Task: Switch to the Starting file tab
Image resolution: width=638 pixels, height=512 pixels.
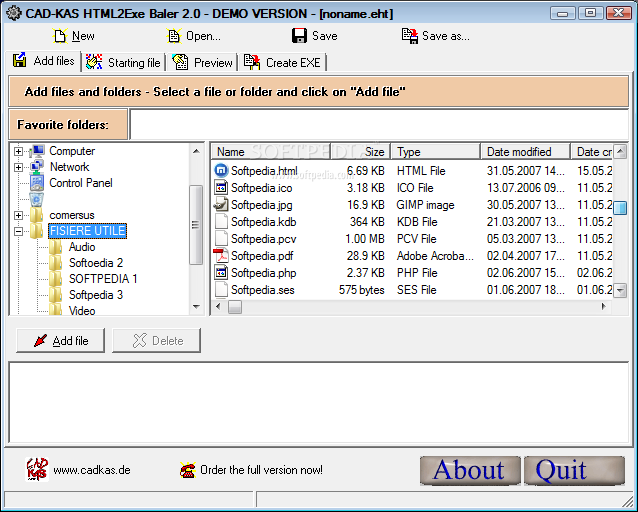Action: [x=124, y=62]
